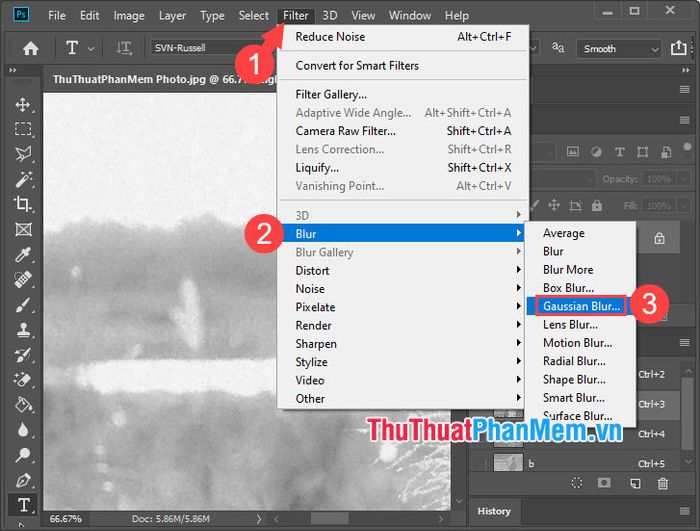Create new channel icon
The width and height of the screenshot is (700, 531).
(635, 483)
